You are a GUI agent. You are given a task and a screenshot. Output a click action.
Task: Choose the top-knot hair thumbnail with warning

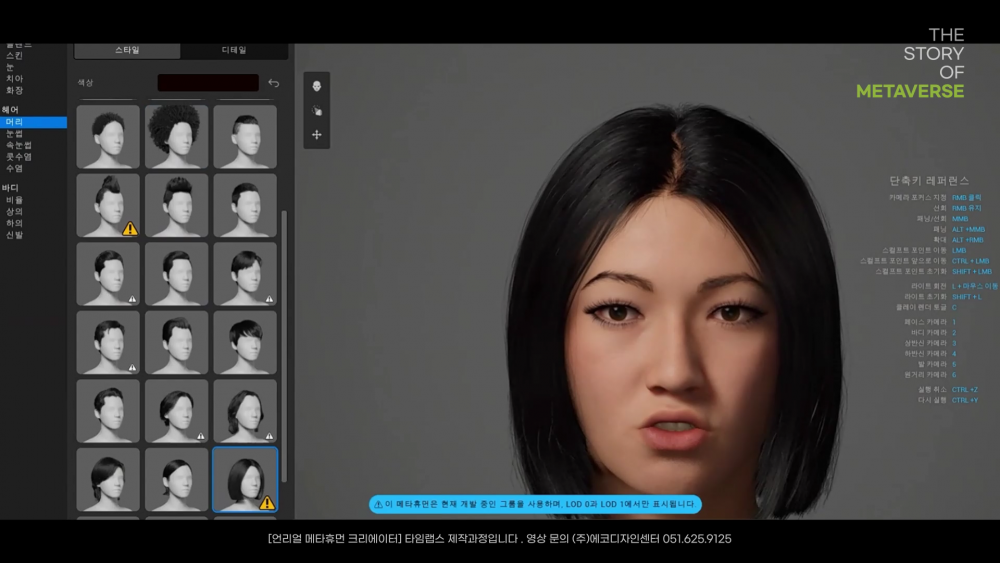pyautogui.click(x=108, y=205)
